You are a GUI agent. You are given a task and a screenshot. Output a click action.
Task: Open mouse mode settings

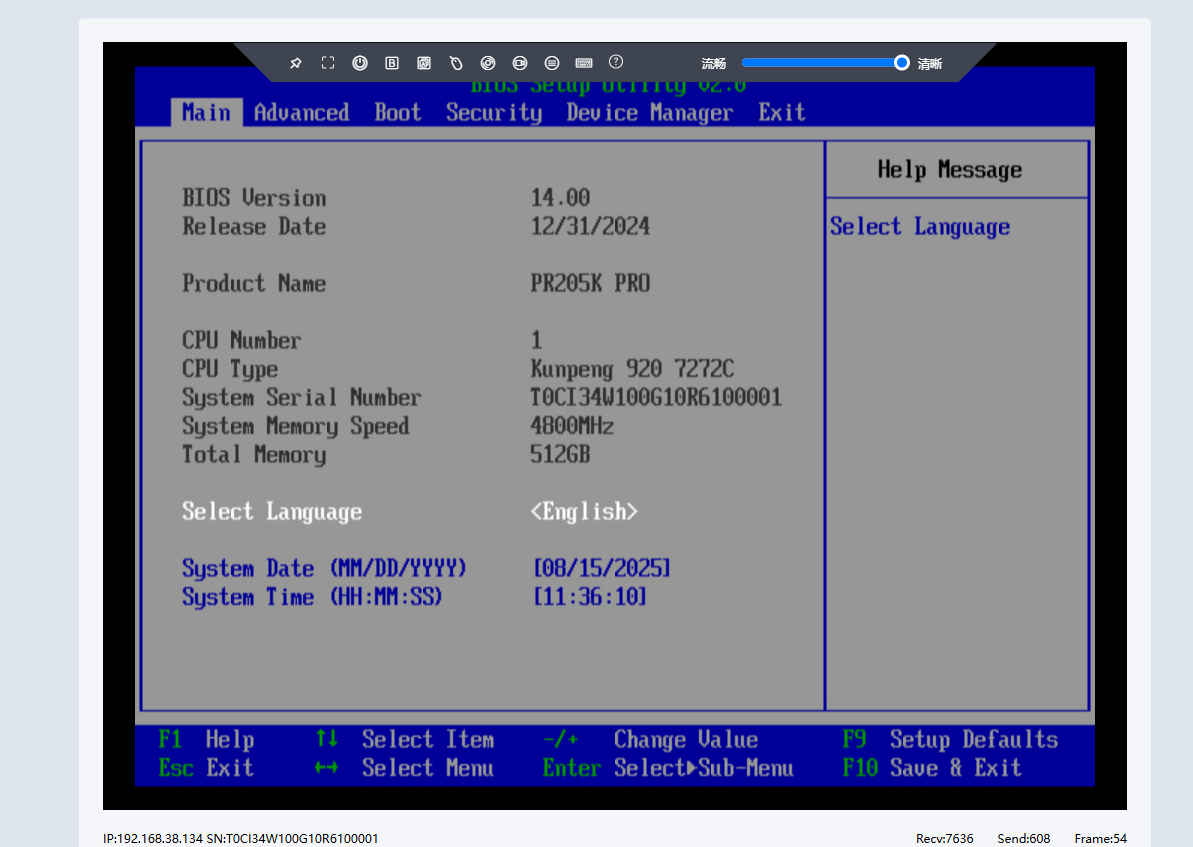click(456, 62)
